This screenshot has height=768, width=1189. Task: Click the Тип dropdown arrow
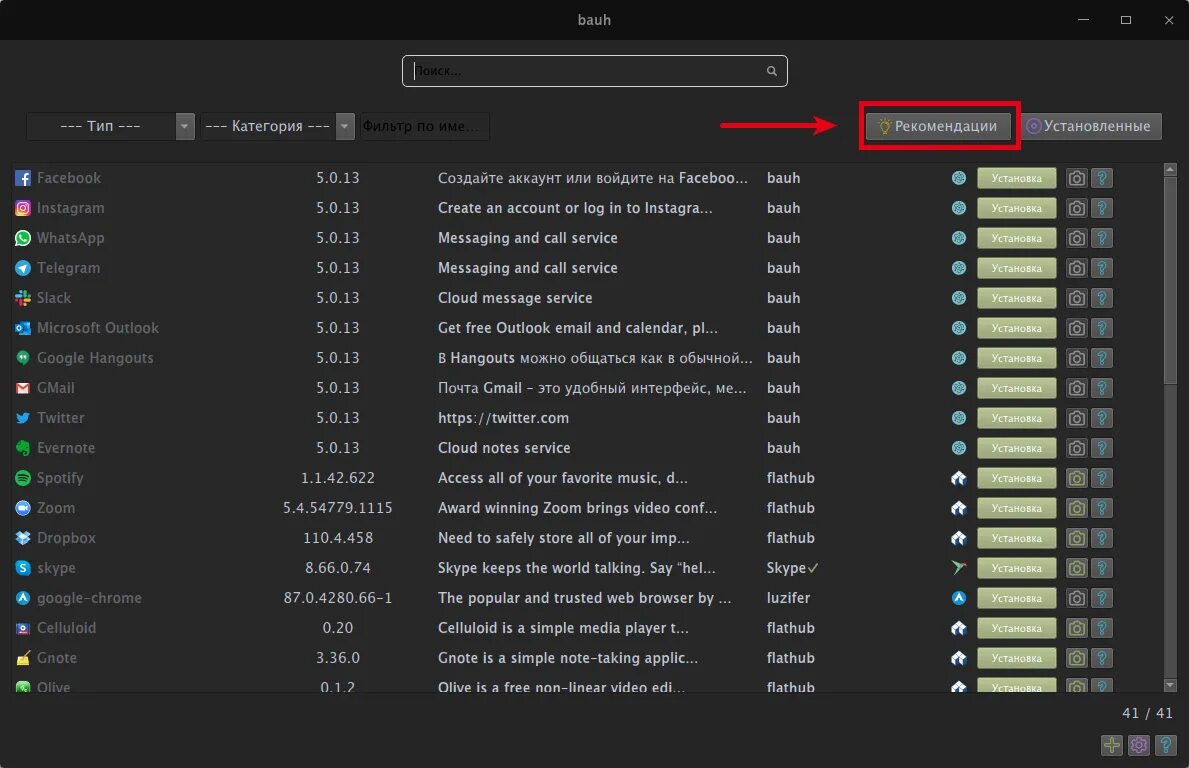[185, 126]
